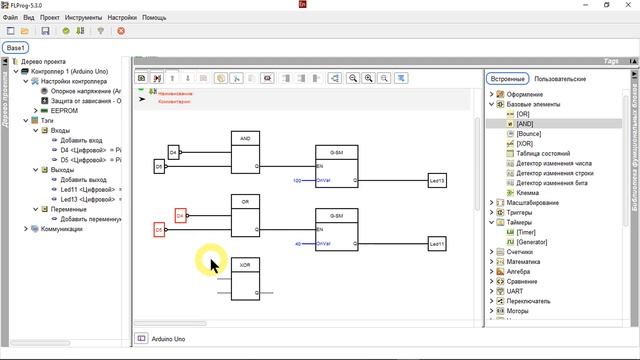Viewport: 640px width, 360px height.
Task: Select the Led11 output in project tree
Action: 88,189
